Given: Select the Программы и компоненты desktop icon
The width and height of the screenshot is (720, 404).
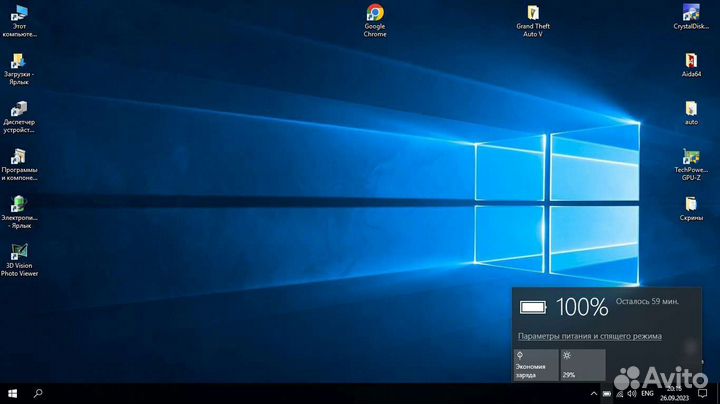Looking at the screenshot, I should click(x=19, y=165).
